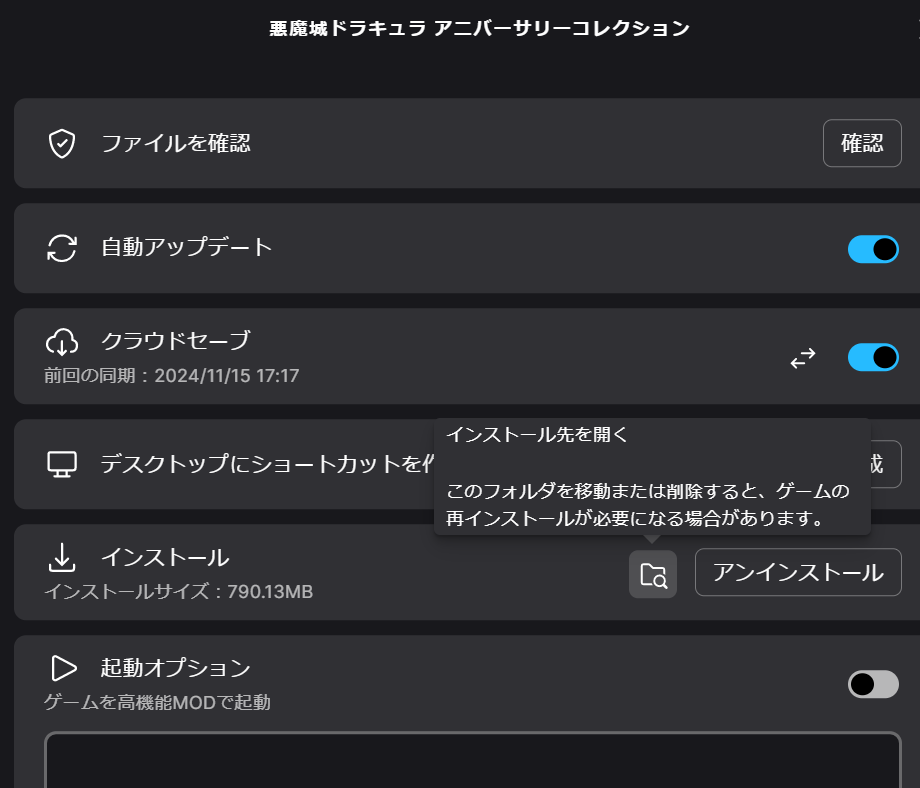Open install folder via folder-search icon
The height and width of the screenshot is (788, 920).
point(652,574)
